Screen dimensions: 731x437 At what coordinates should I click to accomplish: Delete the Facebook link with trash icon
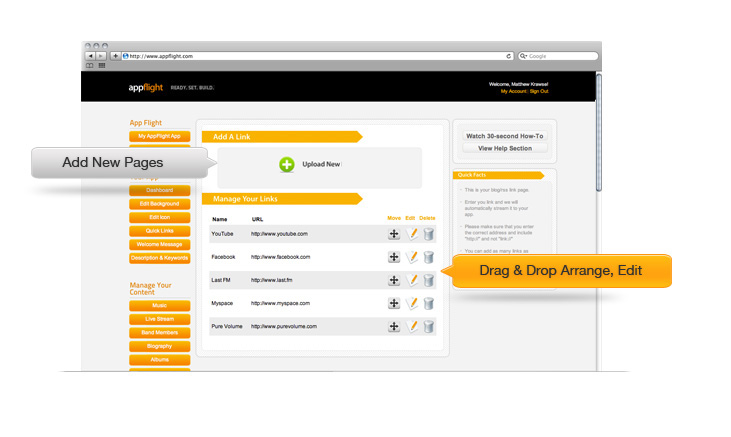pos(429,257)
